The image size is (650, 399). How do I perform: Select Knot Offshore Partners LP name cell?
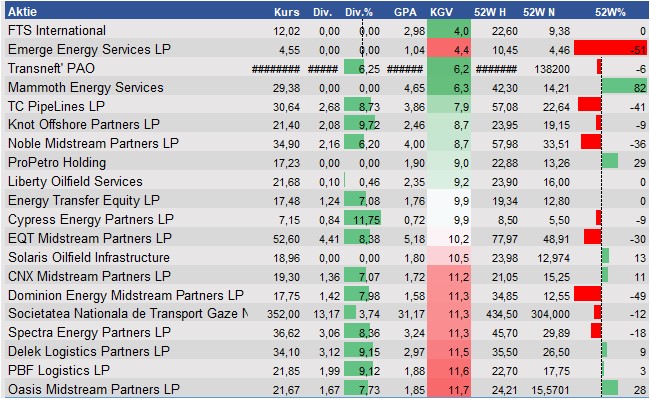coord(84,124)
